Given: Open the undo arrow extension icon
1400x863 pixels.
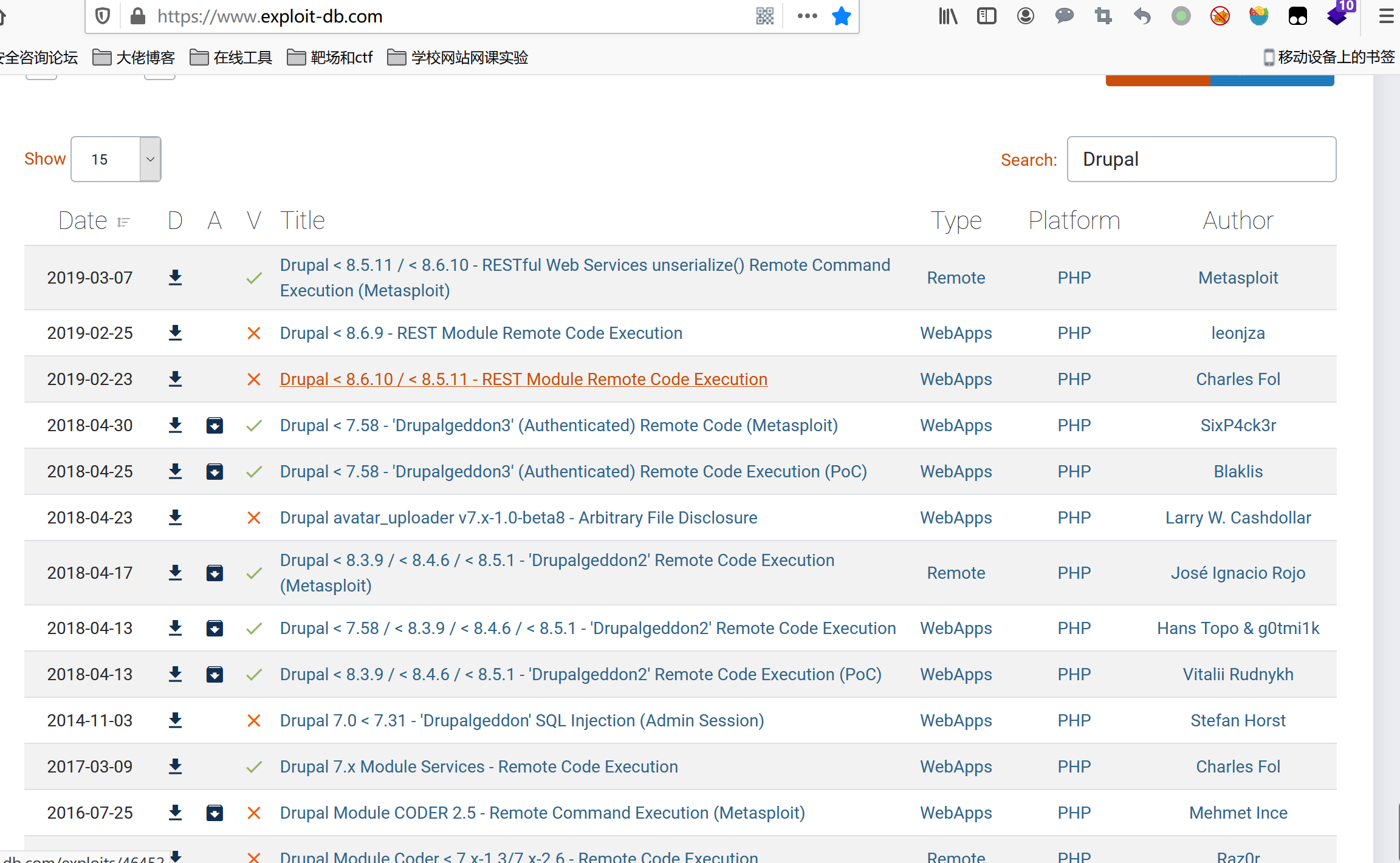Looking at the screenshot, I should pyautogui.click(x=1142, y=16).
